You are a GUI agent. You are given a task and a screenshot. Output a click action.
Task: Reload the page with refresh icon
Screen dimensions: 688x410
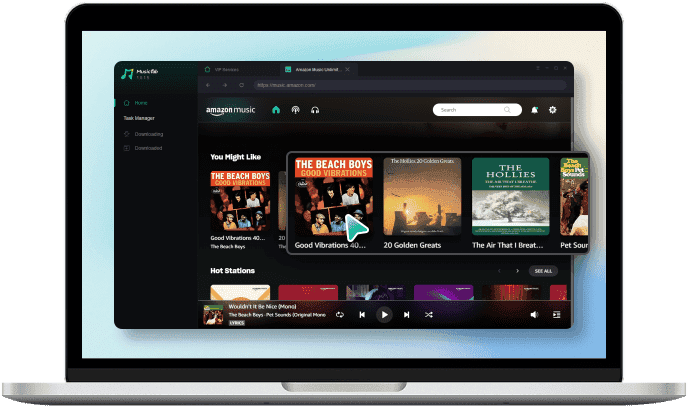[241, 85]
